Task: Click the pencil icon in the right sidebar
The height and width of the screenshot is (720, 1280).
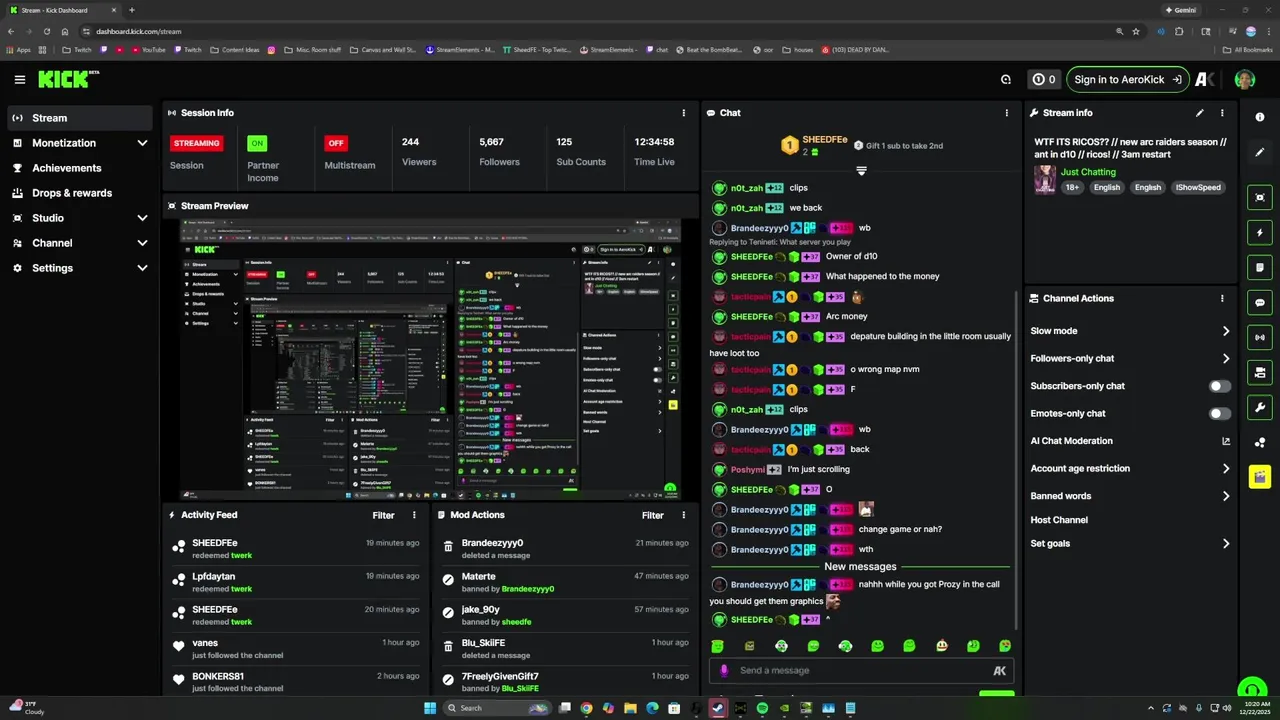Action: click(x=1260, y=152)
